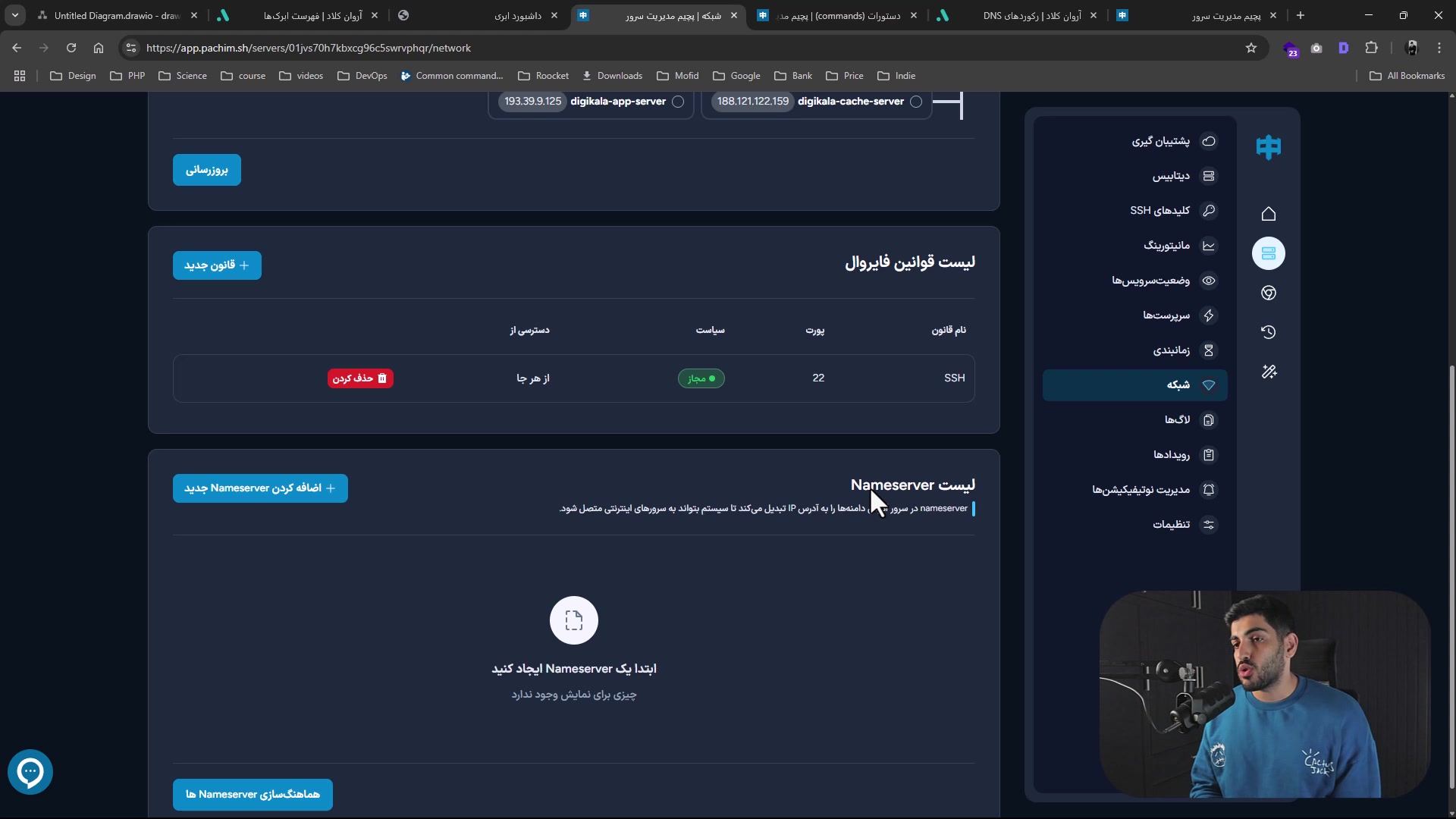Select the digikala-app-server radio button
The image size is (1456, 819).
[678, 102]
